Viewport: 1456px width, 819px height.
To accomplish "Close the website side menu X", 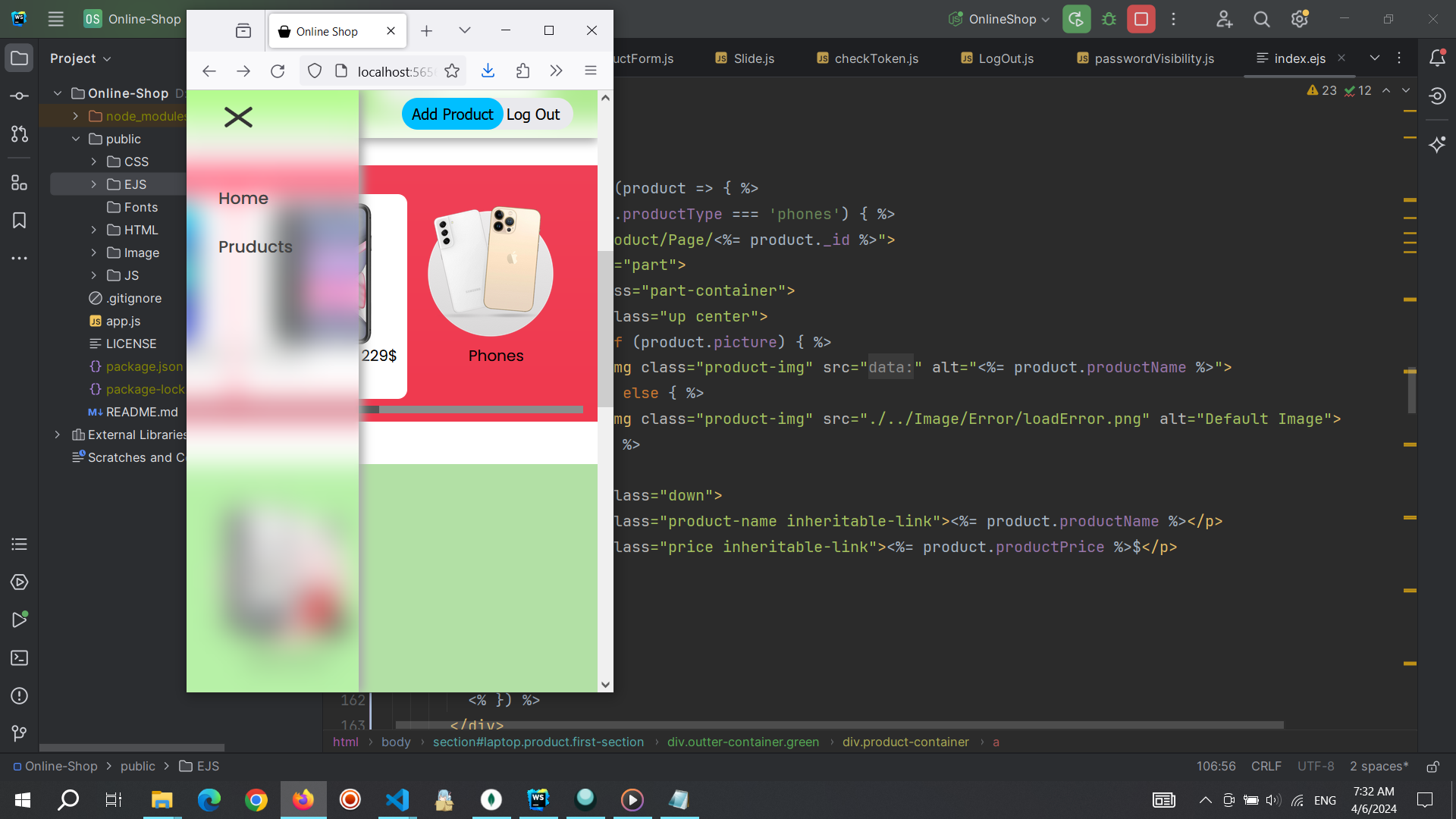I will 238,117.
